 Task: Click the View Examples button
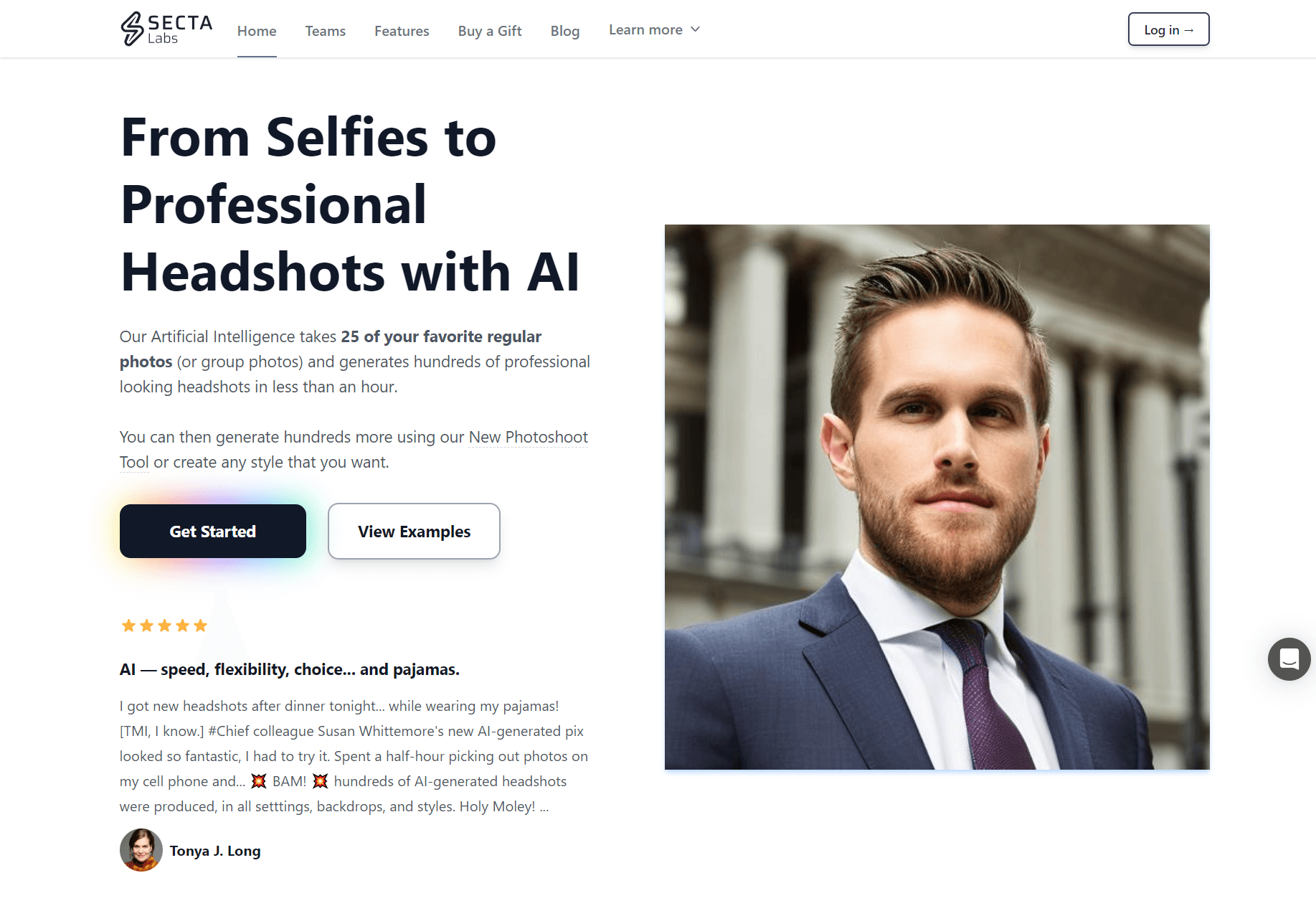(x=414, y=531)
